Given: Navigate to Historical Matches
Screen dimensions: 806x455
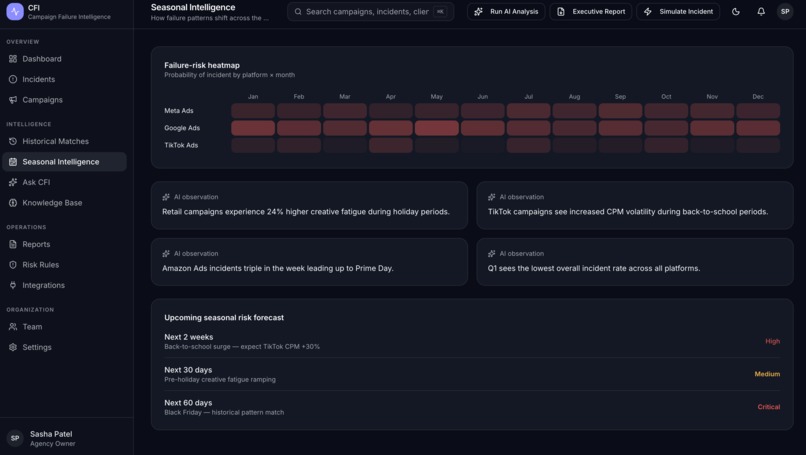Looking at the screenshot, I should [64, 141].
